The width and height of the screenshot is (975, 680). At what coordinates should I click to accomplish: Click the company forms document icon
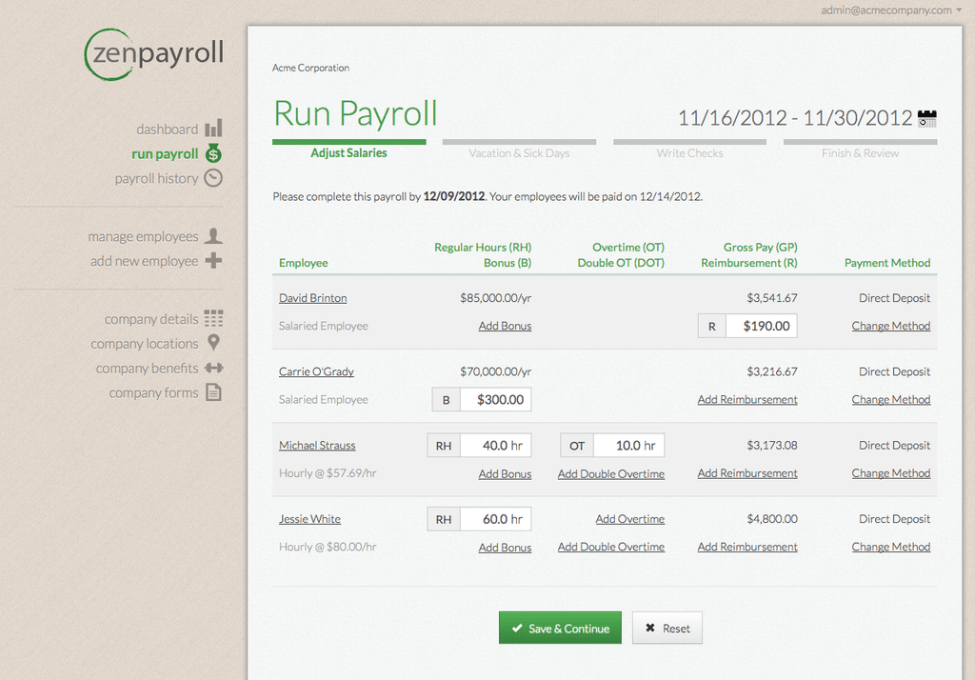[213, 393]
